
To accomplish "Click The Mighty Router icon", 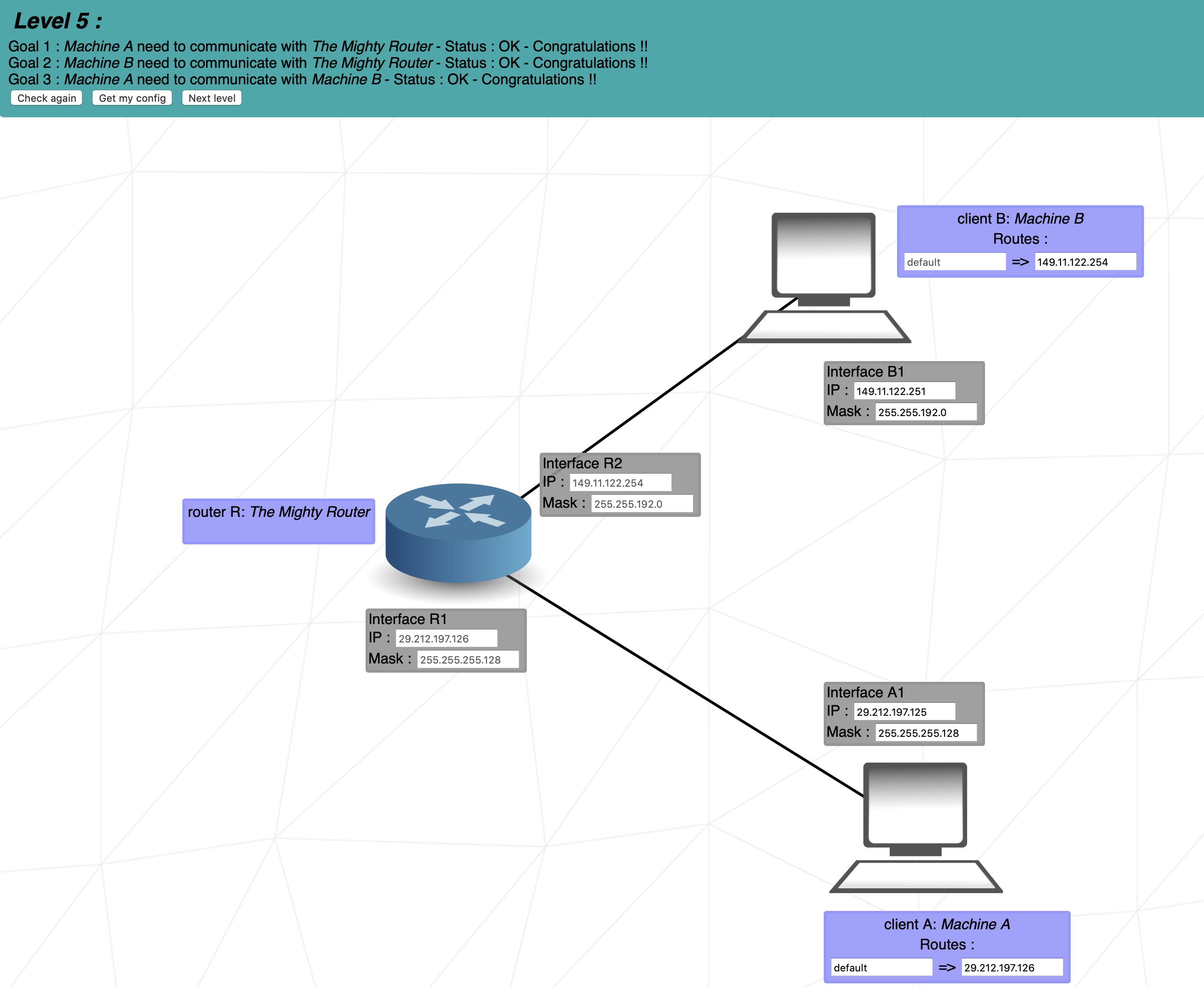I will 458,533.
